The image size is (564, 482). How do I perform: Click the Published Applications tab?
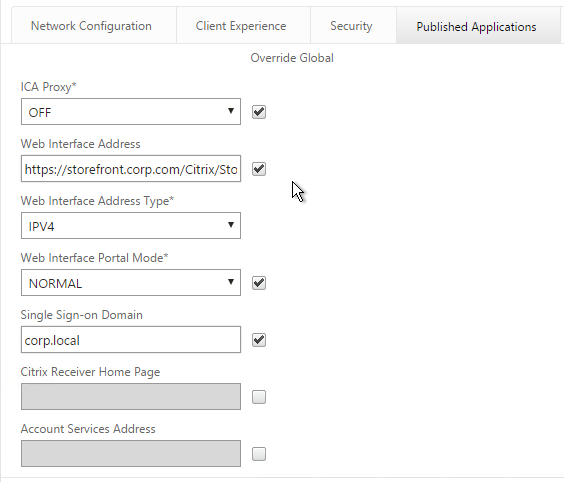tap(478, 26)
